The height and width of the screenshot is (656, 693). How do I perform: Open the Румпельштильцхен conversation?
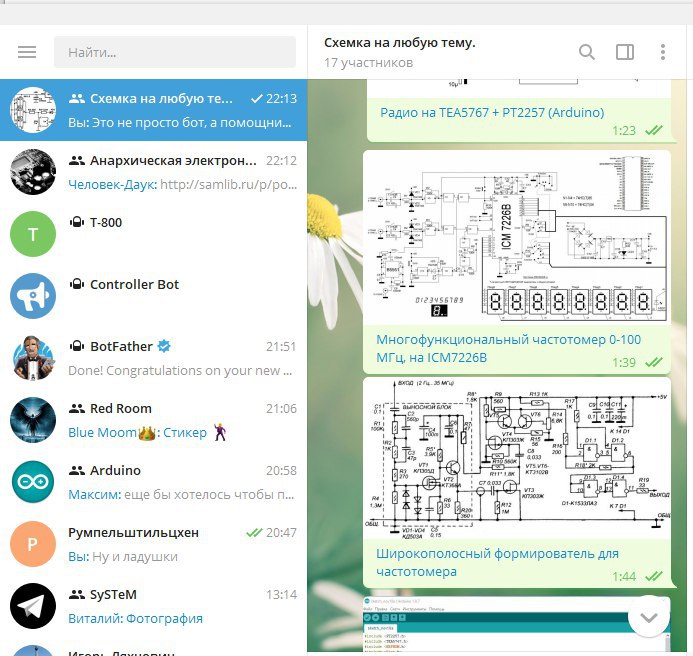click(153, 543)
